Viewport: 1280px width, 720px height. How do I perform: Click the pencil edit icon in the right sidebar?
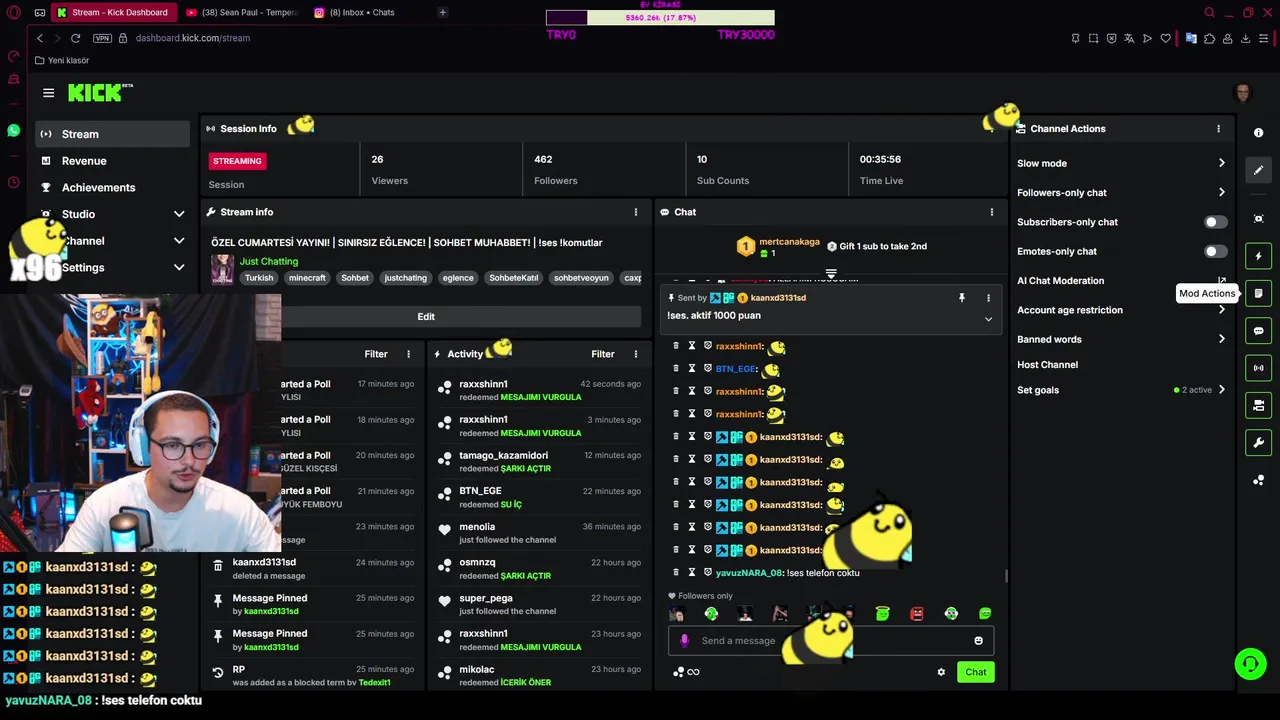coord(1259,170)
